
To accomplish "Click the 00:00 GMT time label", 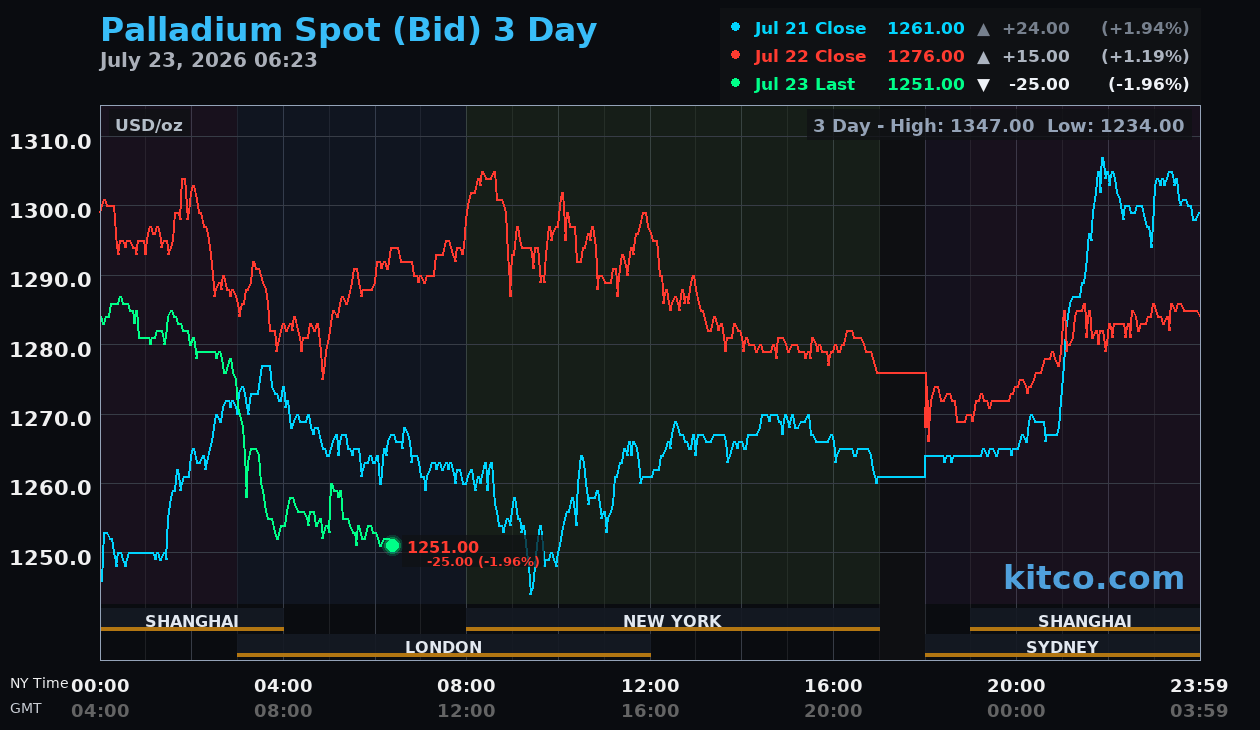I will (1016, 711).
